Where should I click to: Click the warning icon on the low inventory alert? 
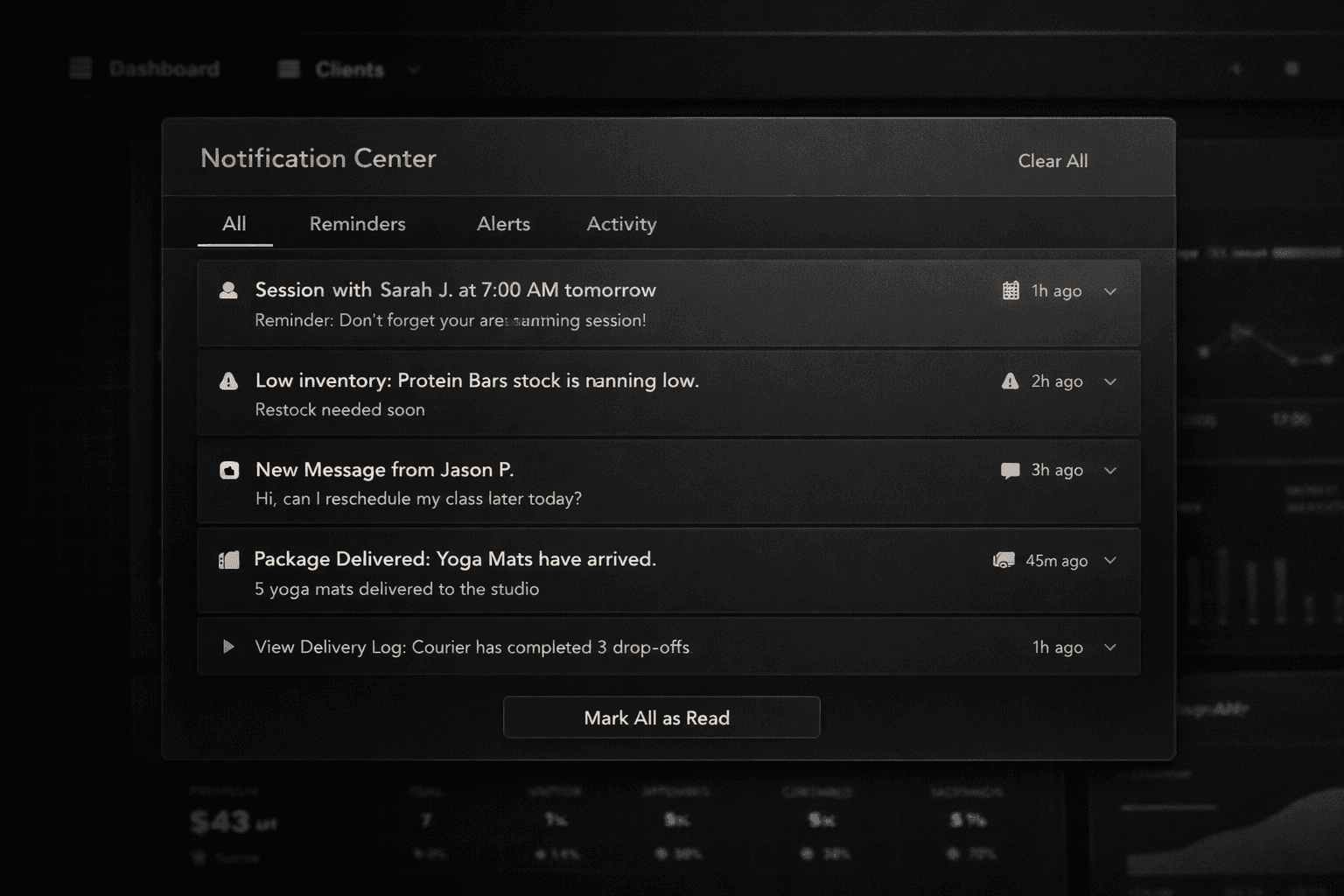coord(229,381)
